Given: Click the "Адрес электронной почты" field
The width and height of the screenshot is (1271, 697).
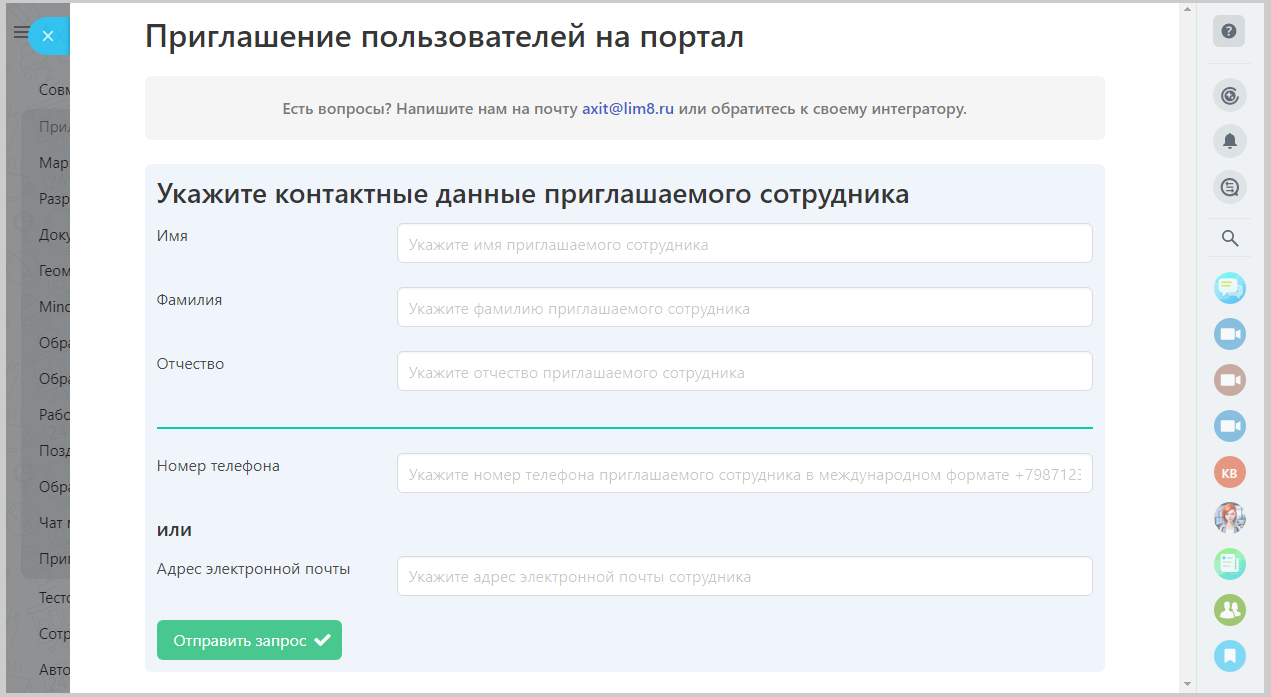Looking at the screenshot, I should [744, 576].
